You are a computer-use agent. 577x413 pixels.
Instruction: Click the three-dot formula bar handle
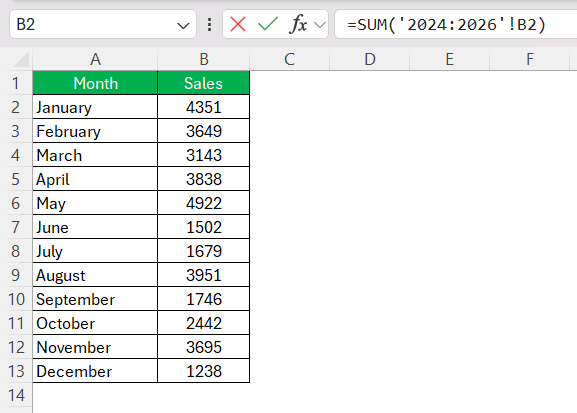pyautogui.click(x=209, y=25)
